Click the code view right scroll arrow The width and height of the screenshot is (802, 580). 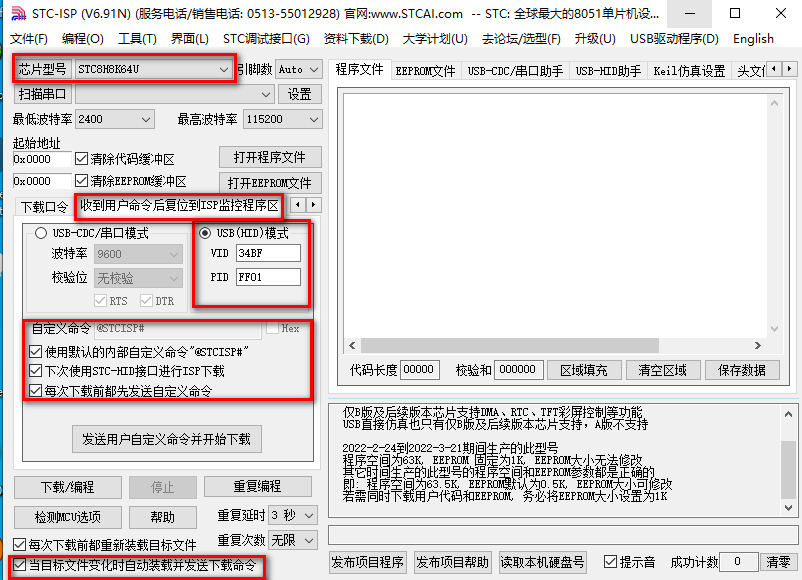coord(758,346)
